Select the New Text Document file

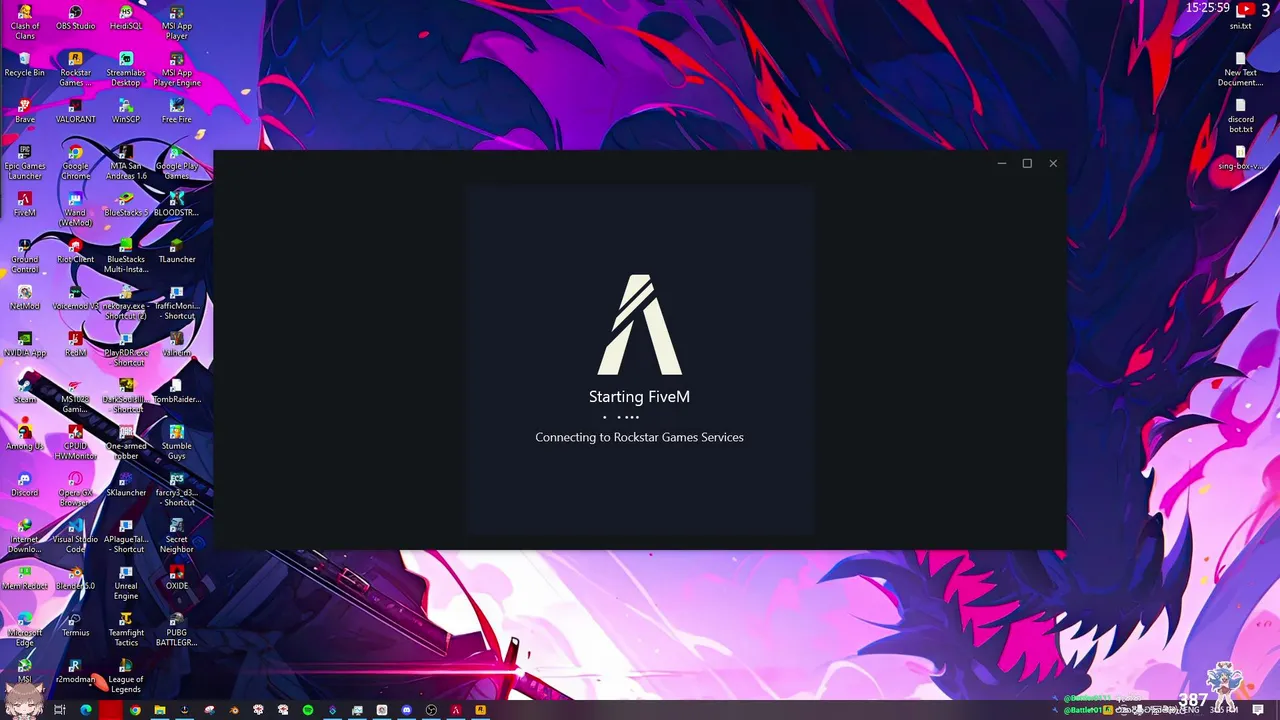(1241, 68)
